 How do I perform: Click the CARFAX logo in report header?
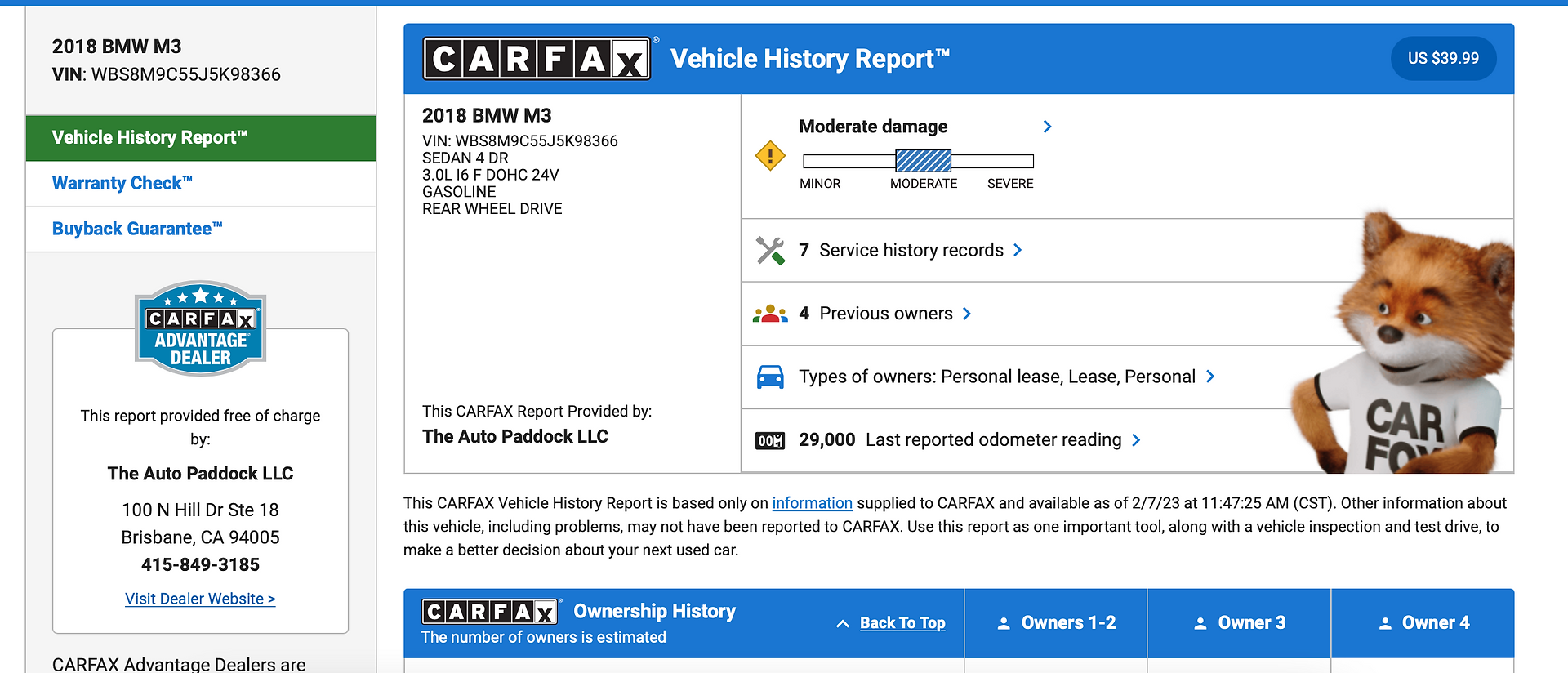point(537,59)
